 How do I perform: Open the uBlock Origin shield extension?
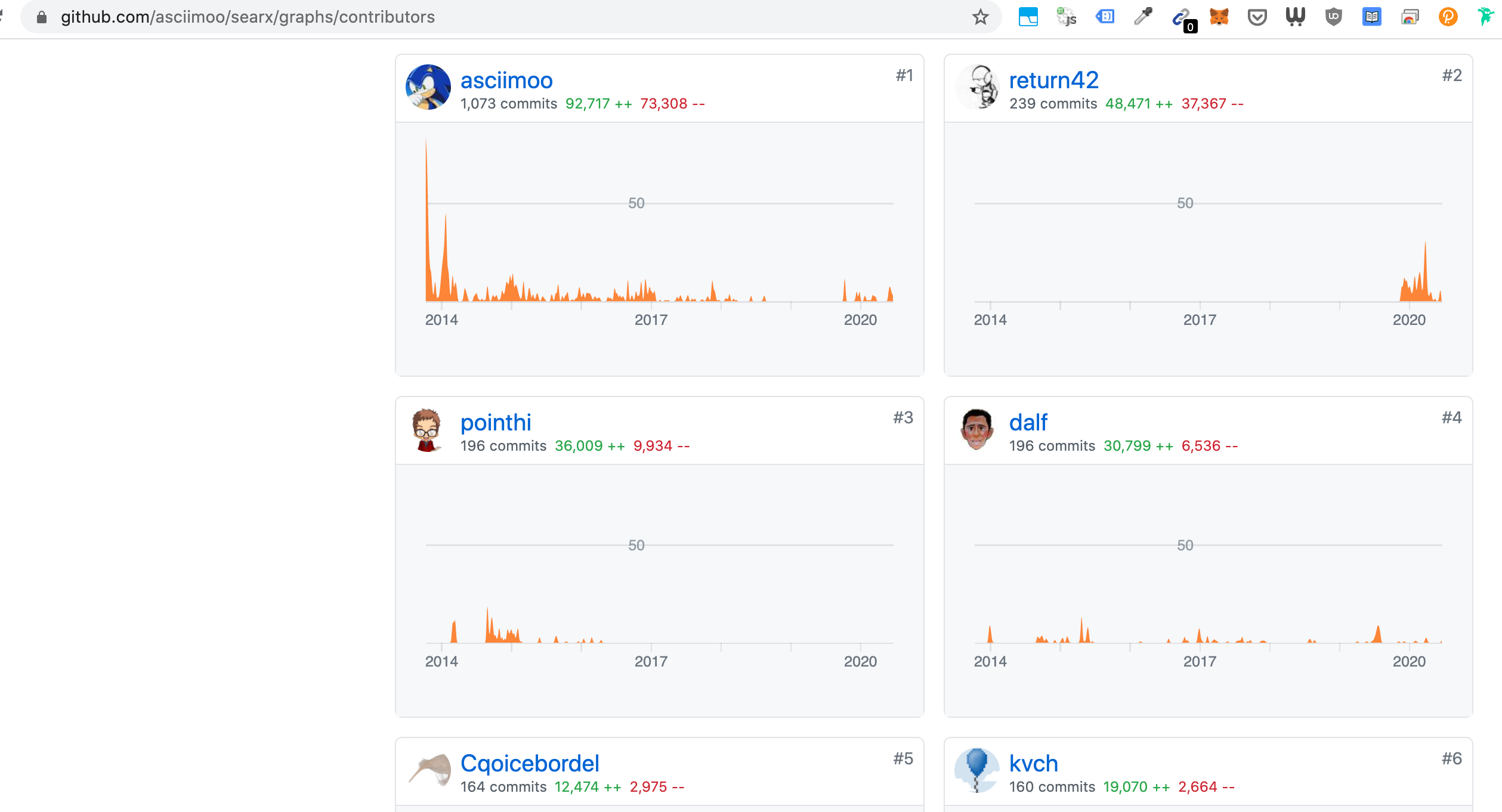pos(1333,17)
